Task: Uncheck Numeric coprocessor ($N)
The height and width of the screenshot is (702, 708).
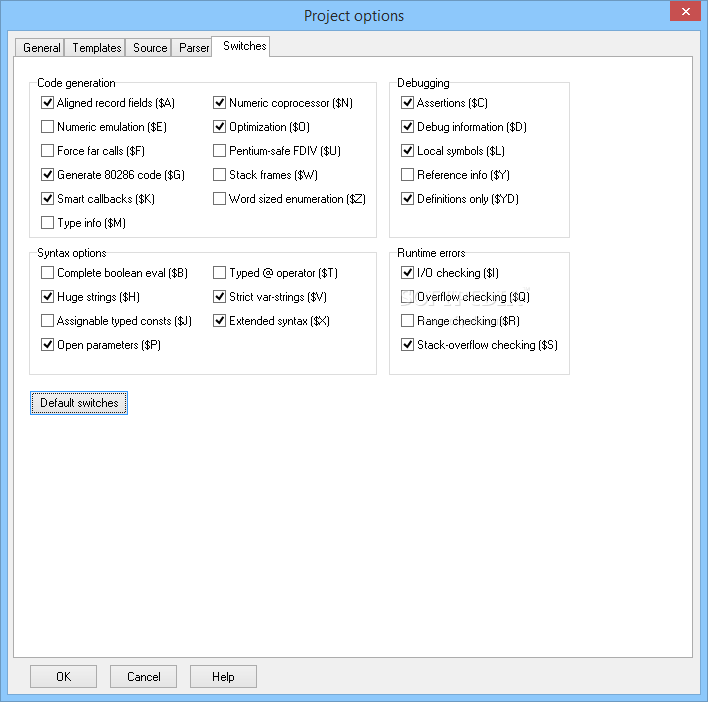Action: point(219,103)
